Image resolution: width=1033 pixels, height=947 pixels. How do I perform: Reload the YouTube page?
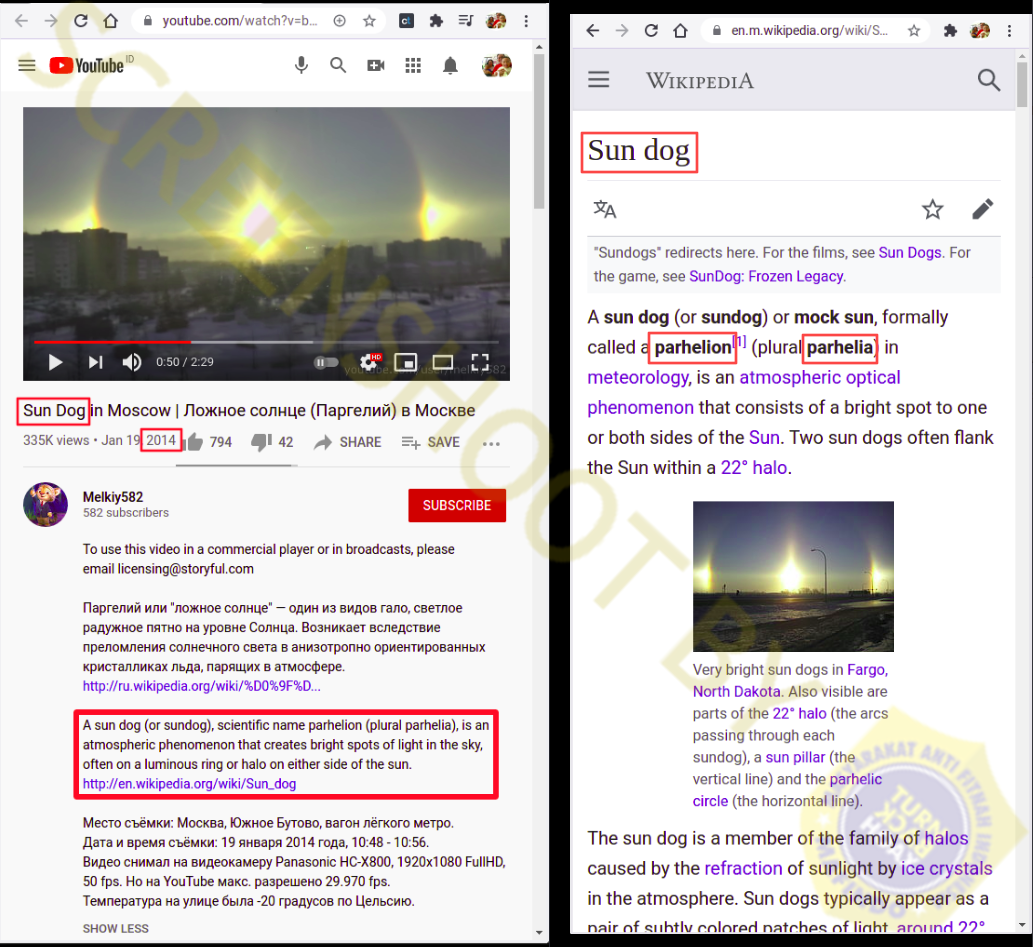click(x=80, y=21)
